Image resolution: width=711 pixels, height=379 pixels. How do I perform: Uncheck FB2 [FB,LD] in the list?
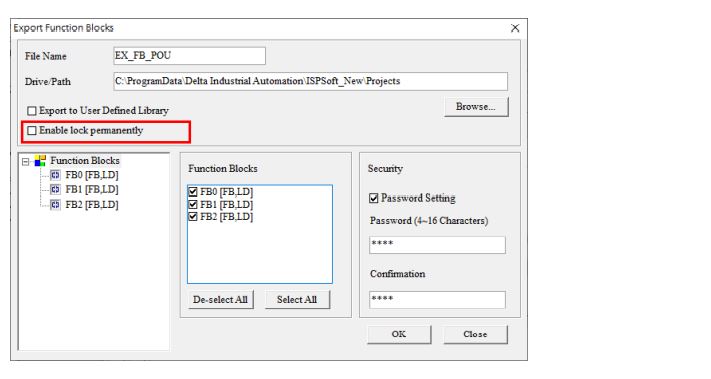pos(193,217)
